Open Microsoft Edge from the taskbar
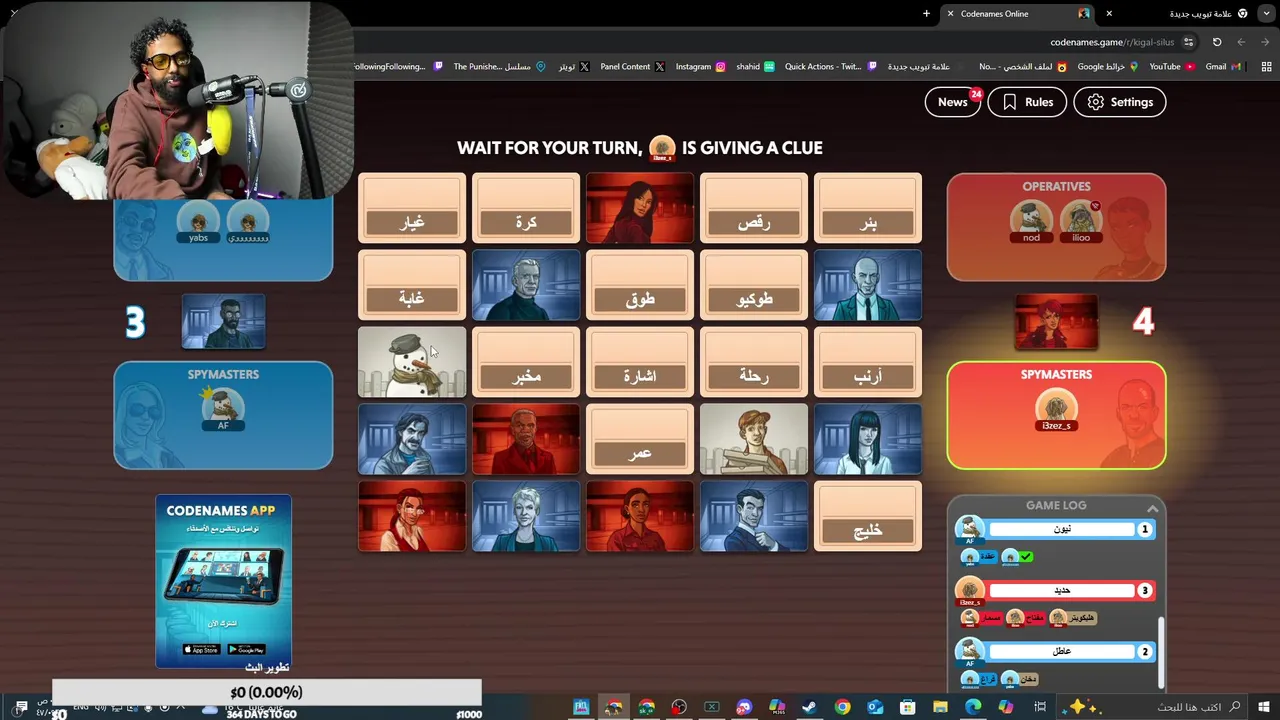 click(973, 707)
